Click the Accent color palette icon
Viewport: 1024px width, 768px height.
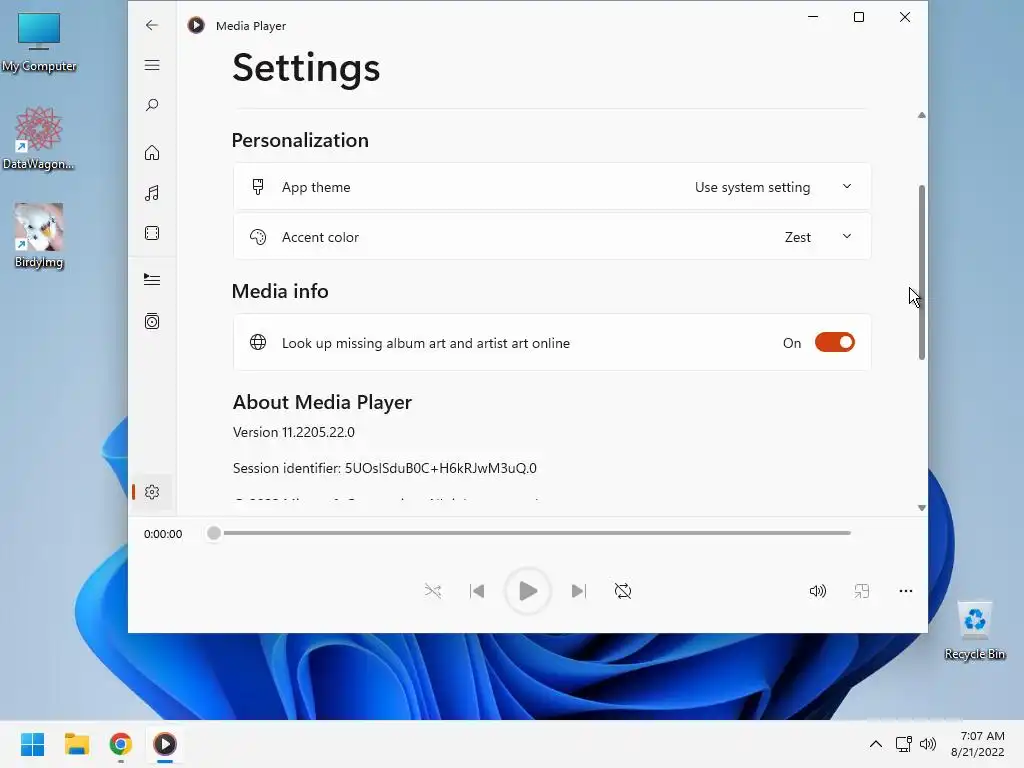pos(258,237)
